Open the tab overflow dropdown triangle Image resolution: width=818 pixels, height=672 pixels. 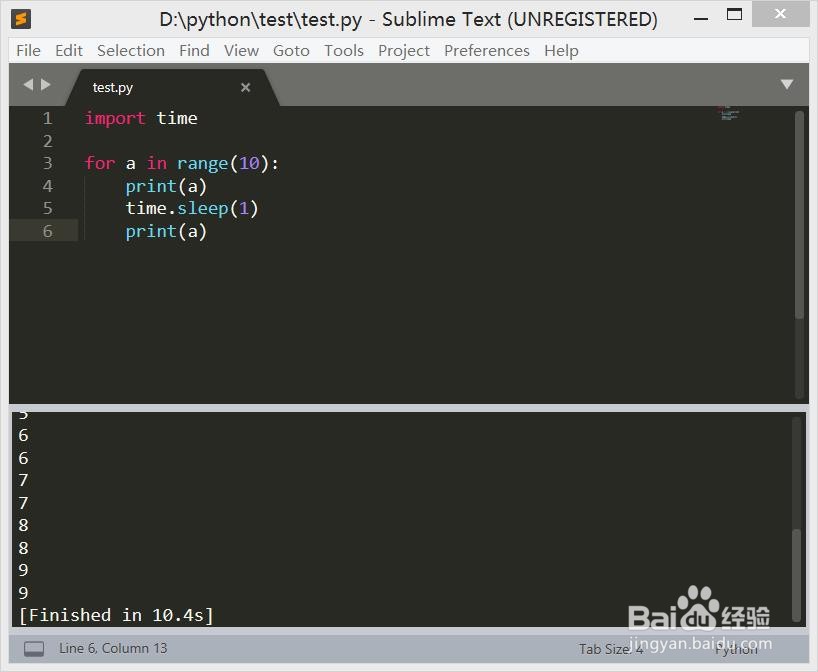(786, 84)
